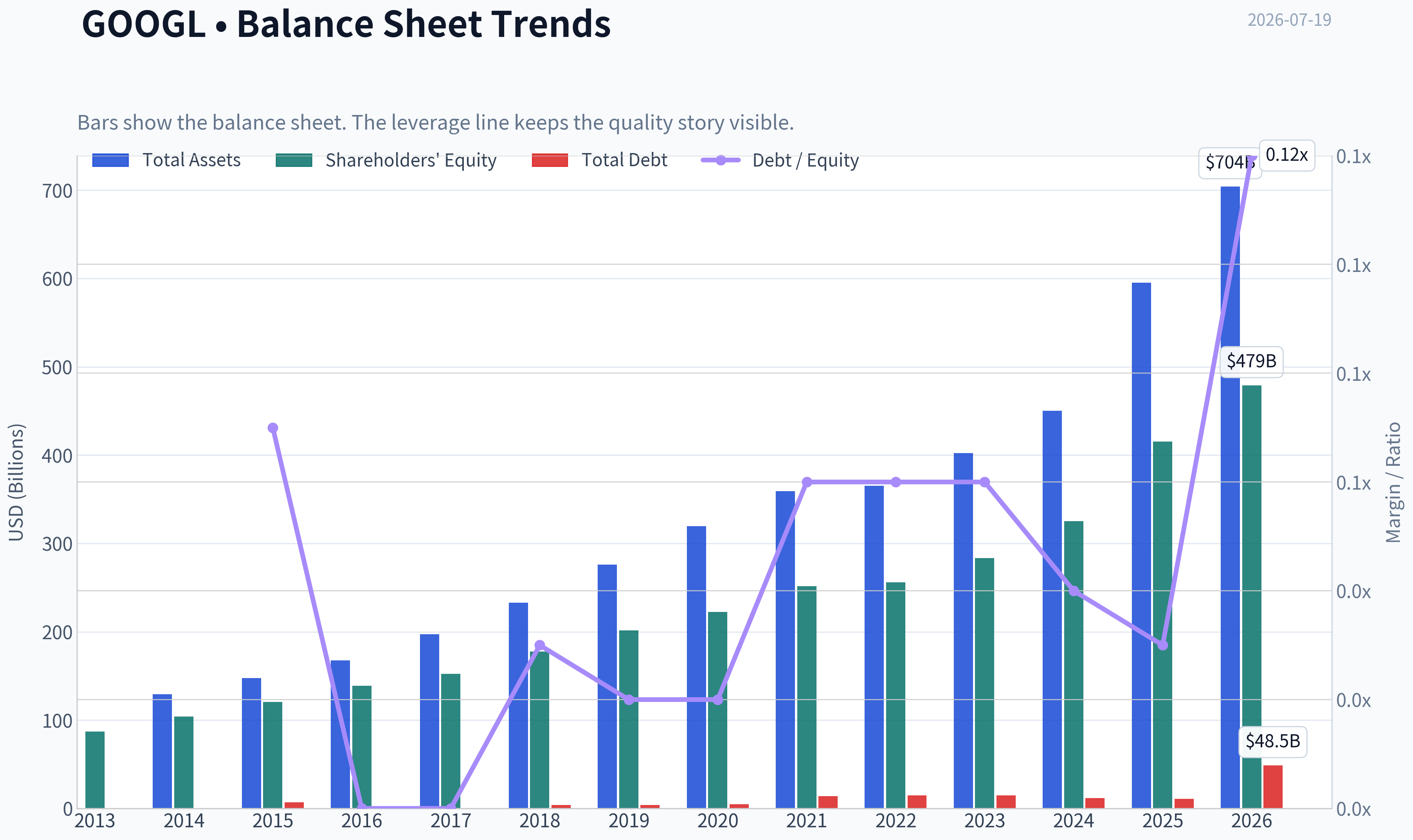Click the 700 y-axis tick label
1413x840 pixels.
tap(57, 191)
